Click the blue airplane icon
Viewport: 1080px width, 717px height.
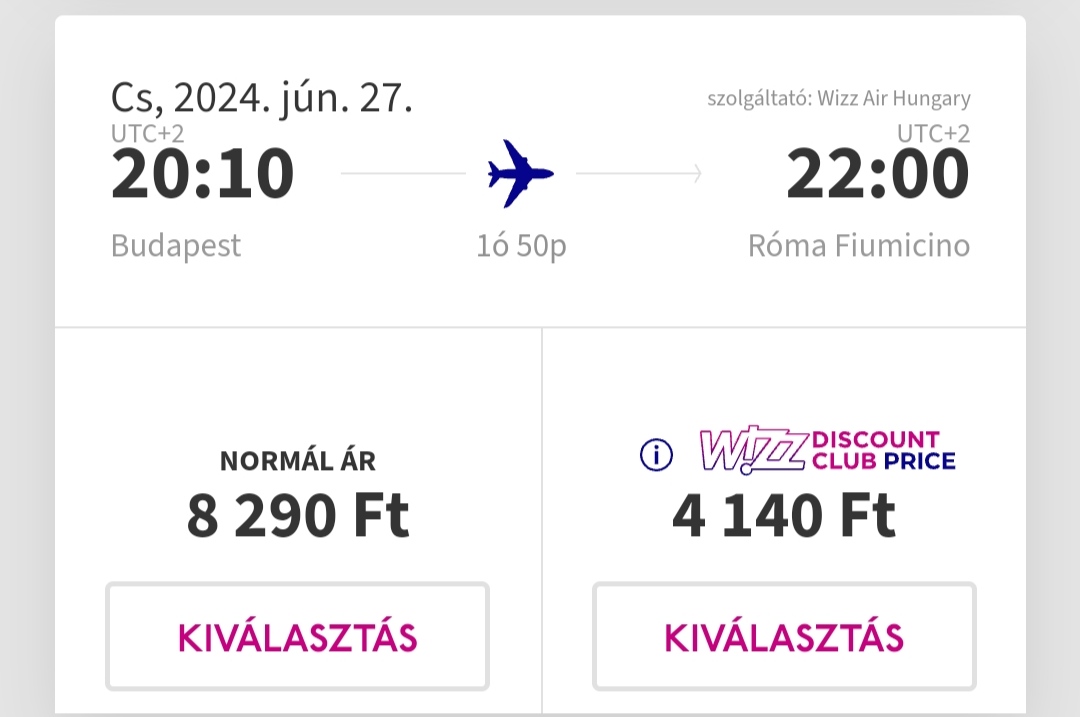(521, 174)
